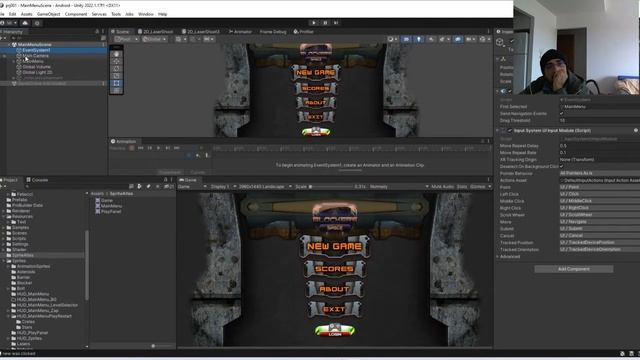Open Input System module context menu icon
The image size is (640, 360).
click(636, 130)
